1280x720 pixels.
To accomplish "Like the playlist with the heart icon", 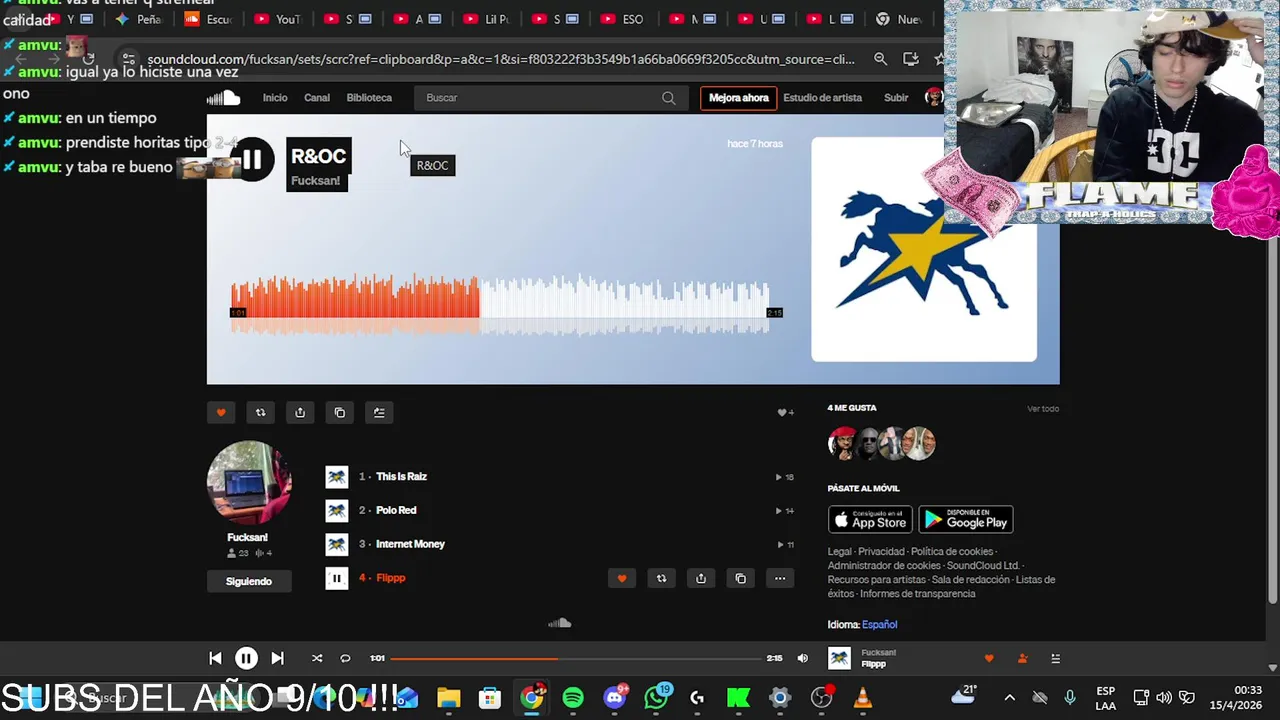I will 221,412.
